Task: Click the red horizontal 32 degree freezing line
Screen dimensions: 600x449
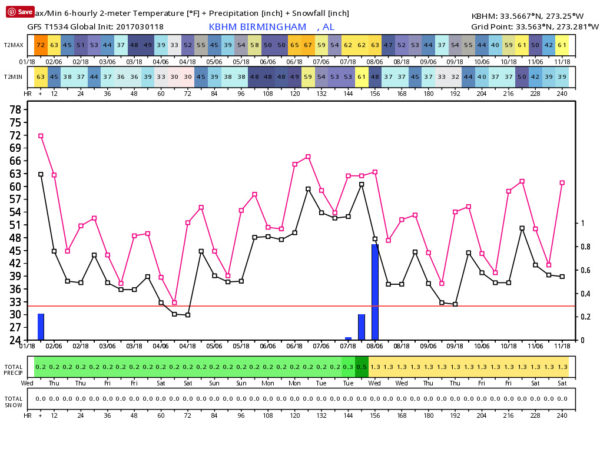Action: coord(300,306)
